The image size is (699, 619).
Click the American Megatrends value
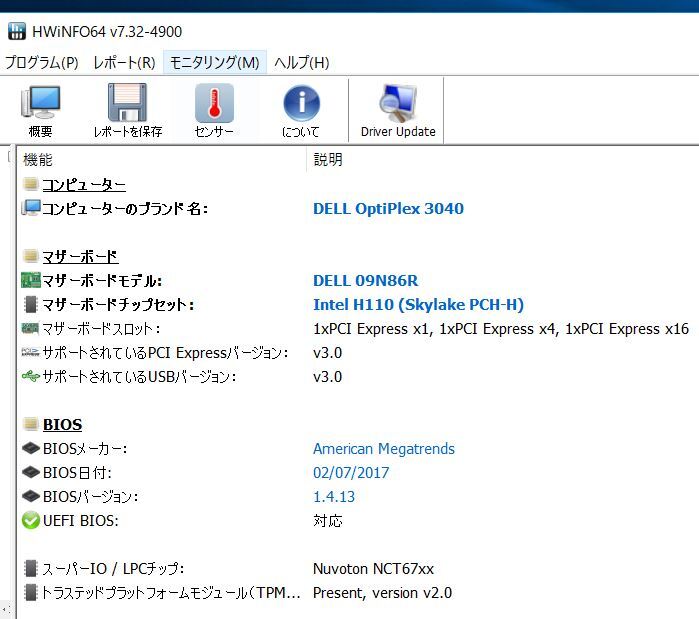pyautogui.click(x=384, y=449)
